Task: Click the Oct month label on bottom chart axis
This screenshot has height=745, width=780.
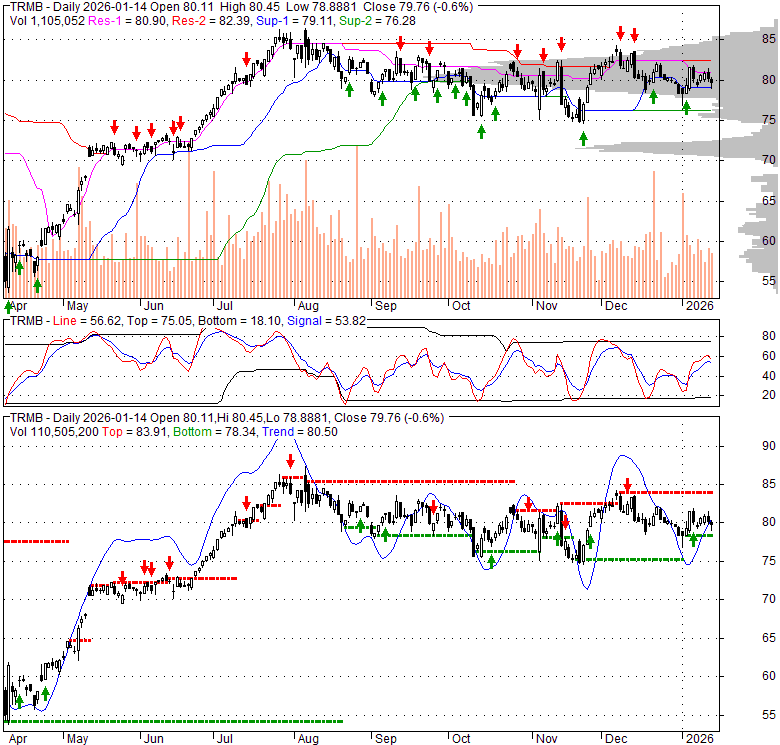Action: coord(461,739)
